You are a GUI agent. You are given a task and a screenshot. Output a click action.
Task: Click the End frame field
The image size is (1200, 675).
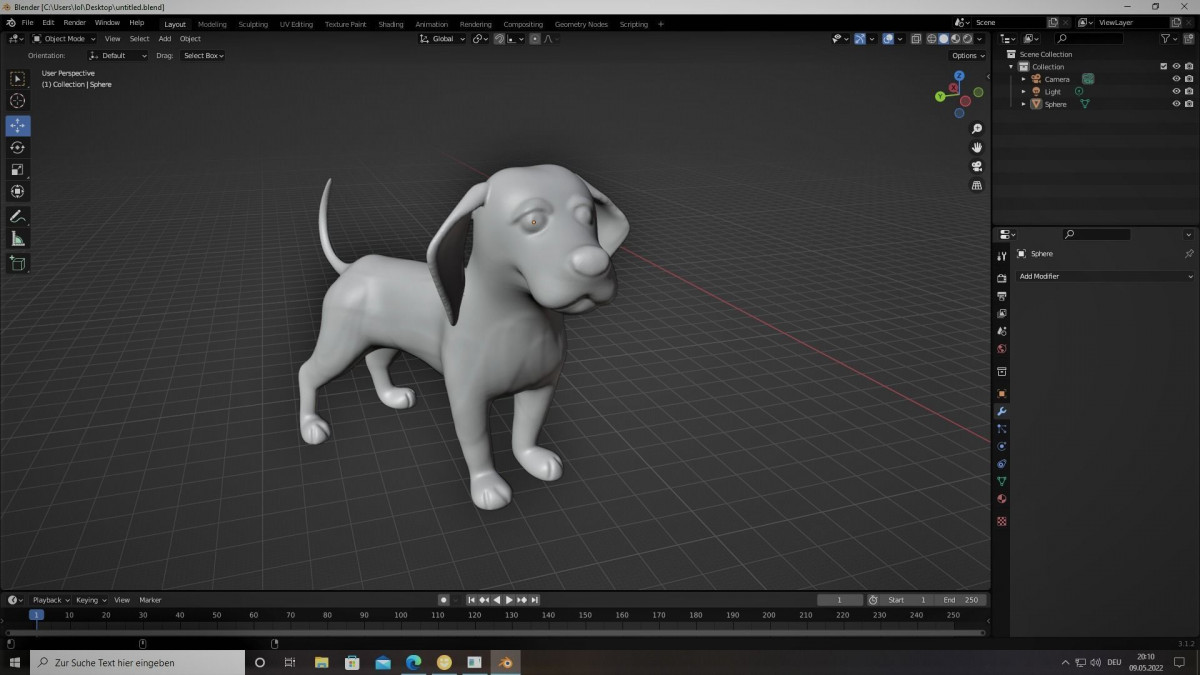pyautogui.click(x=962, y=600)
